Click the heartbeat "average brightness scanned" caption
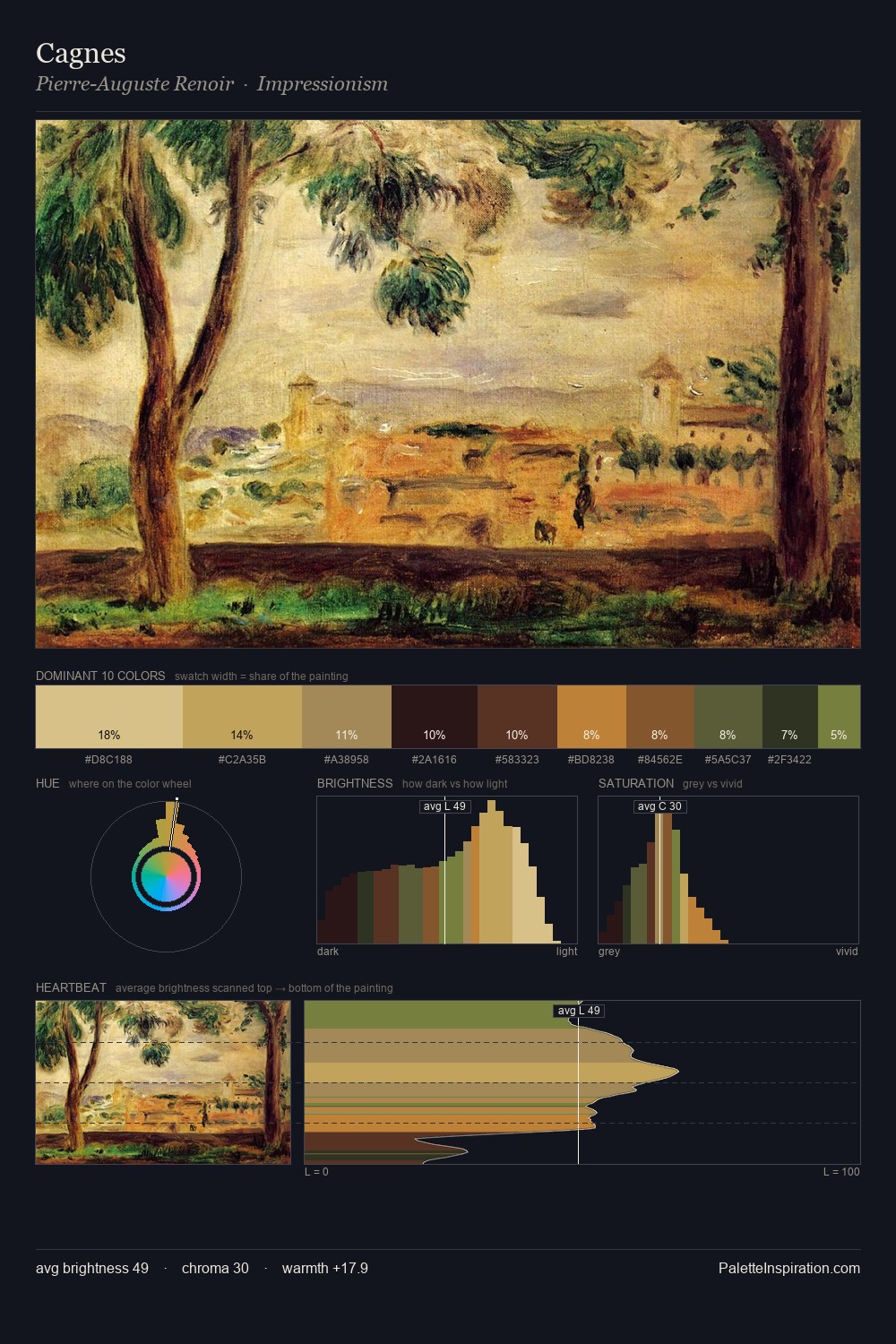The height and width of the screenshot is (1344, 896). pyautogui.click(x=254, y=988)
